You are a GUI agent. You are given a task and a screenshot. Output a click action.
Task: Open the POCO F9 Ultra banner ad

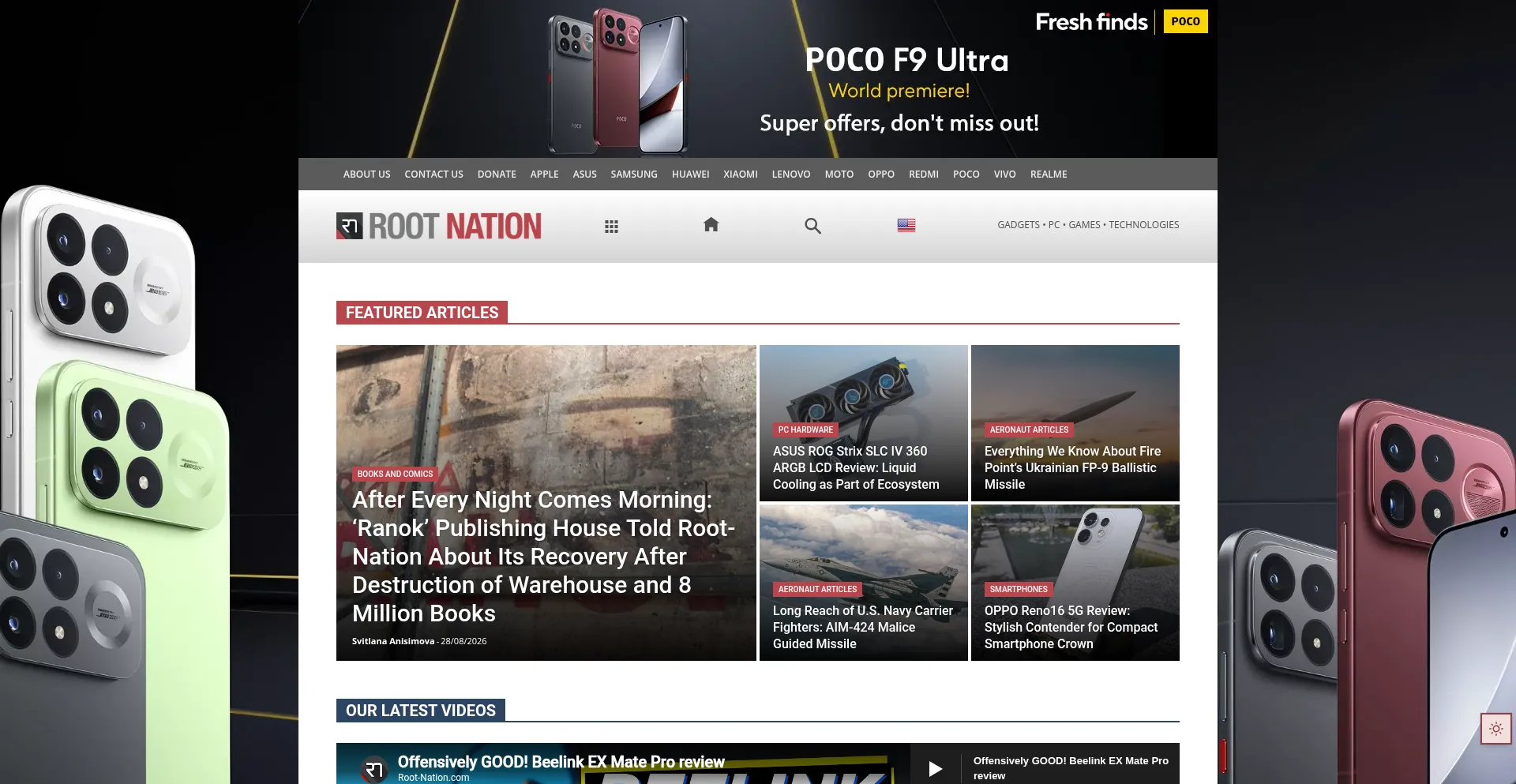(758, 79)
